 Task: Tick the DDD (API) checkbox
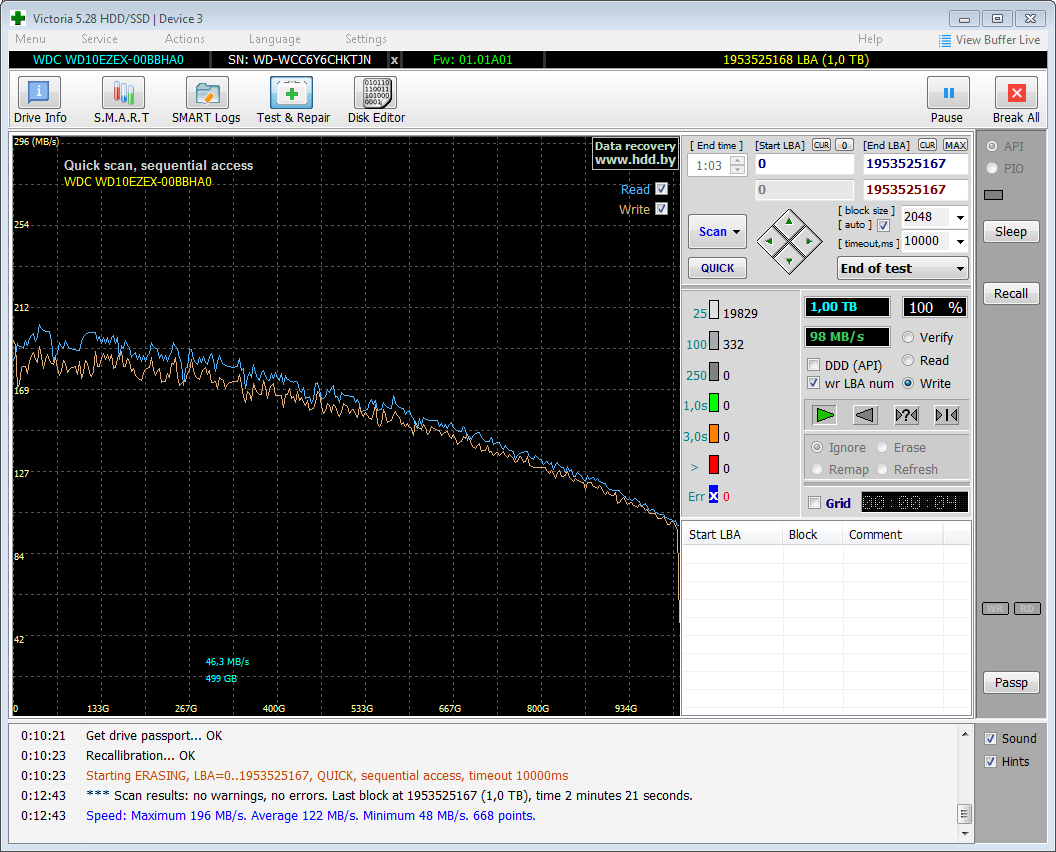point(814,365)
